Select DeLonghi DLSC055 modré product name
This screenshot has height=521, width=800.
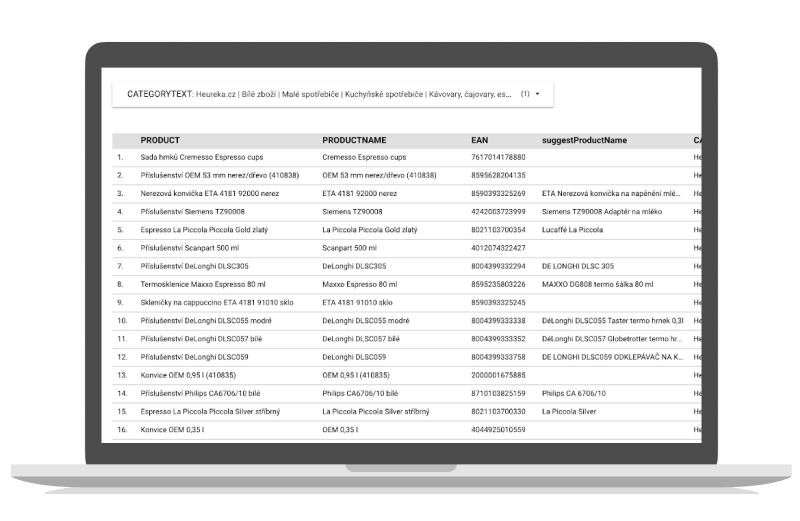(366, 321)
